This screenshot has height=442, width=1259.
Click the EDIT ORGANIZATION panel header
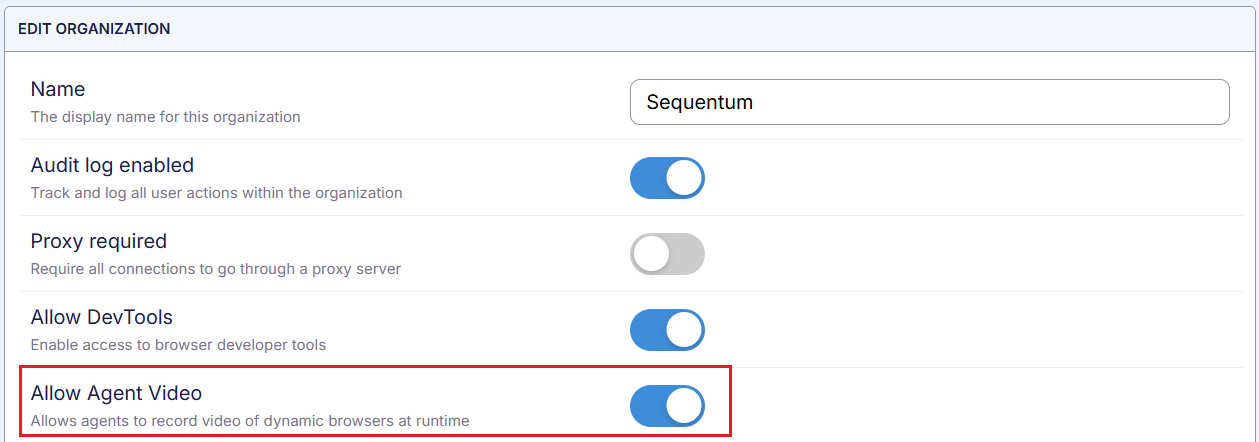pyautogui.click(x=94, y=29)
